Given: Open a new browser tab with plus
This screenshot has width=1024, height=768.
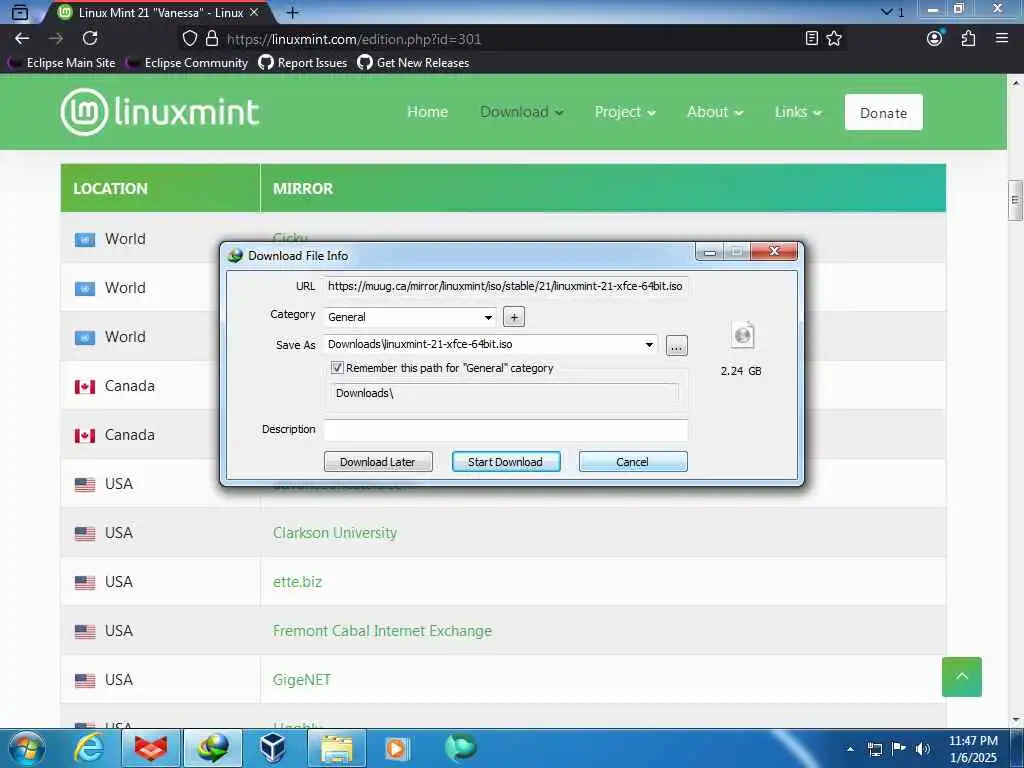Looking at the screenshot, I should coord(293,12).
